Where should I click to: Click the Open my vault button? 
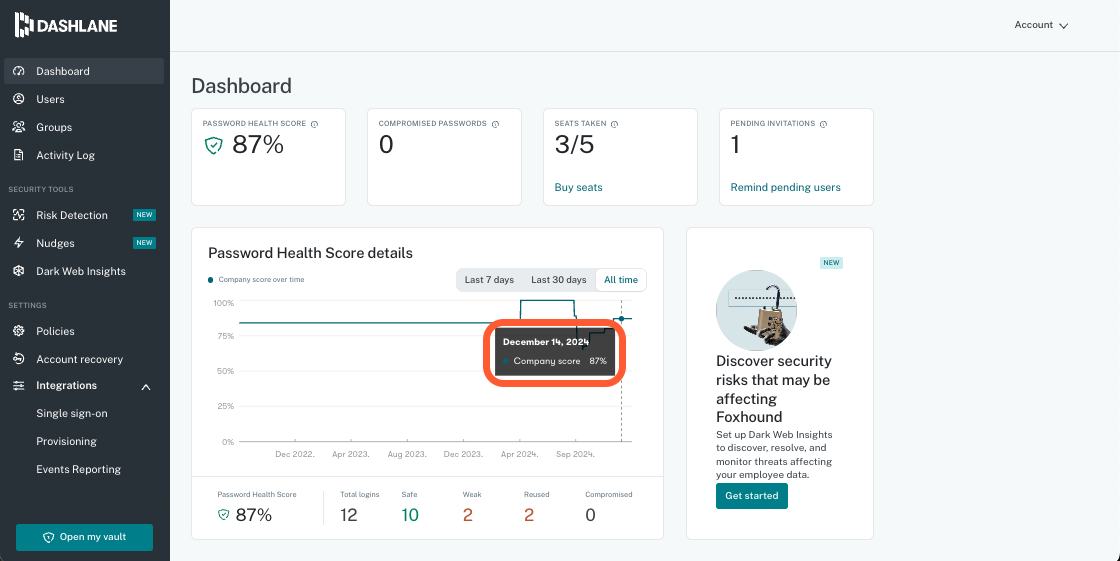click(84, 537)
